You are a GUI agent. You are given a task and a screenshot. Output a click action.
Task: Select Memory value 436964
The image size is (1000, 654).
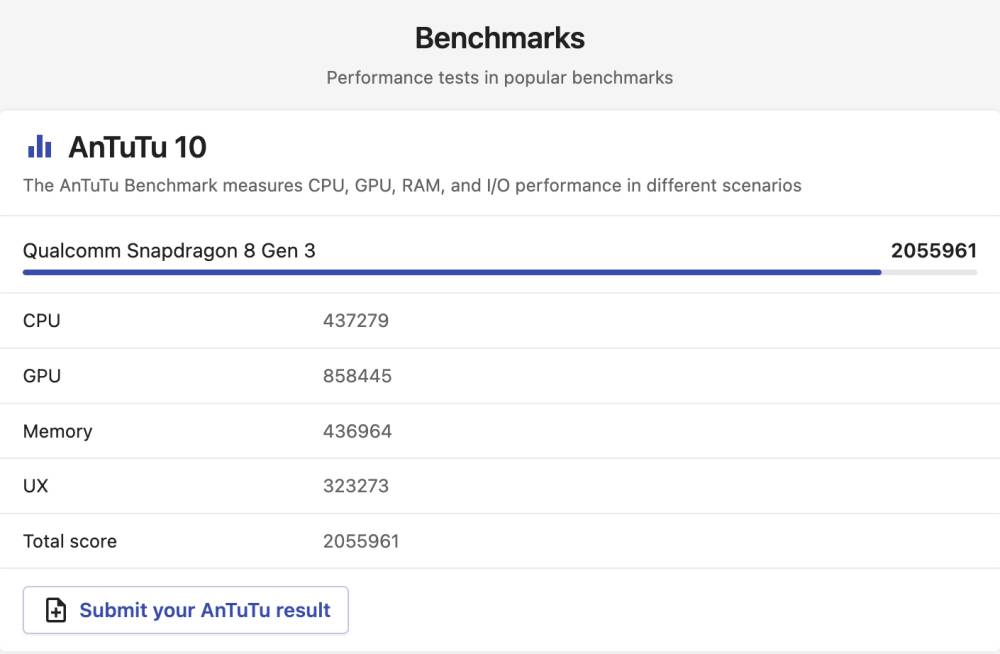click(357, 431)
